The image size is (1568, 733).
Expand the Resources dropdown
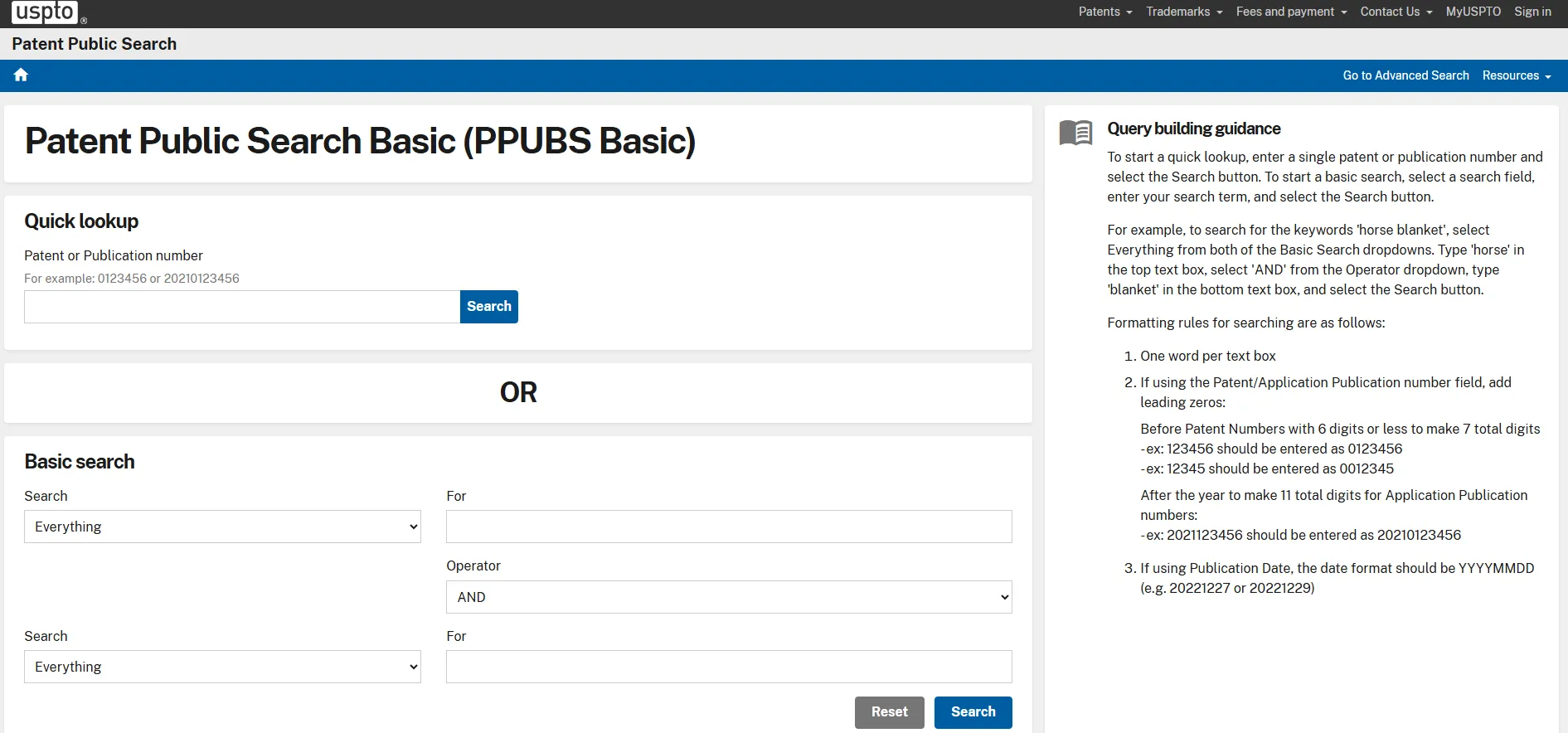point(1516,75)
